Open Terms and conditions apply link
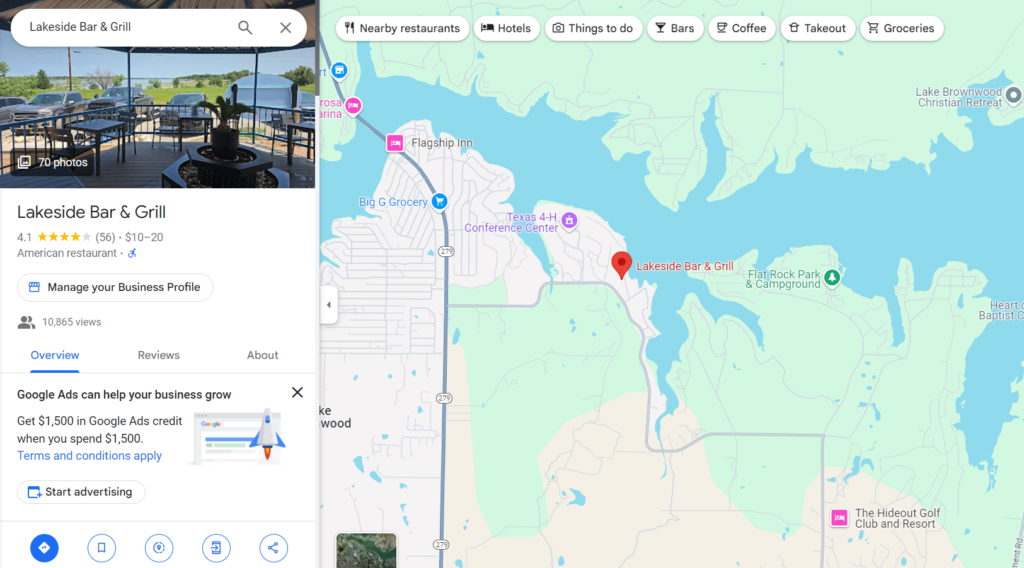Image resolution: width=1024 pixels, height=568 pixels. (x=89, y=456)
